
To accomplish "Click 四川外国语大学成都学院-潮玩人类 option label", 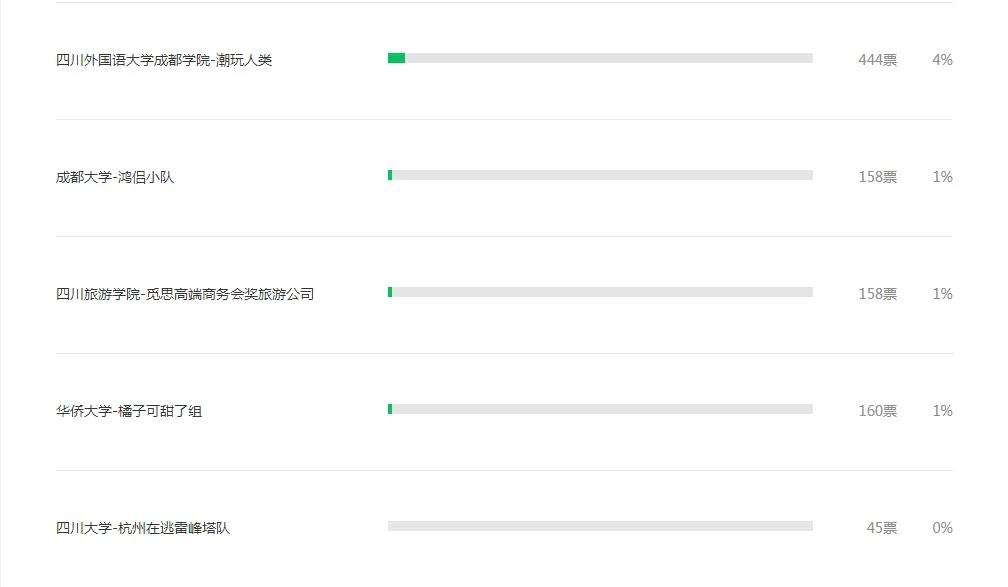I will click(164, 60).
